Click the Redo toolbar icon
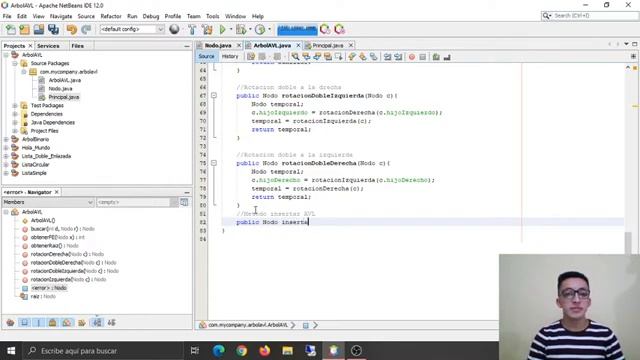The height and width of the screenshot is (360, 640). pyautogui.click(x=86, y=29)
